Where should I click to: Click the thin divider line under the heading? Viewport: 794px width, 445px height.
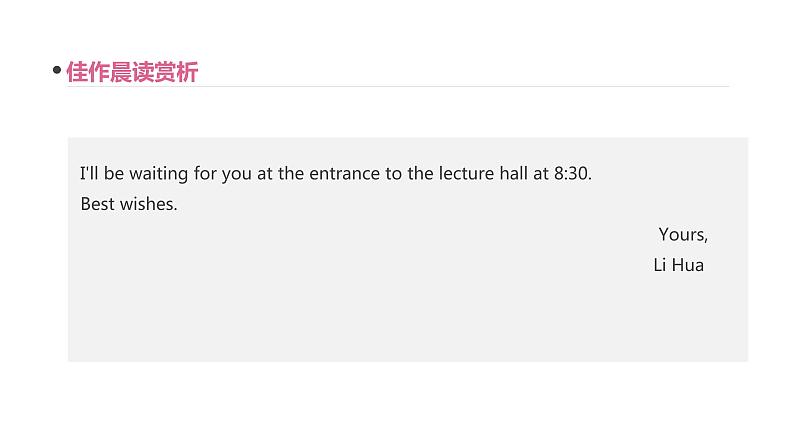398,87
